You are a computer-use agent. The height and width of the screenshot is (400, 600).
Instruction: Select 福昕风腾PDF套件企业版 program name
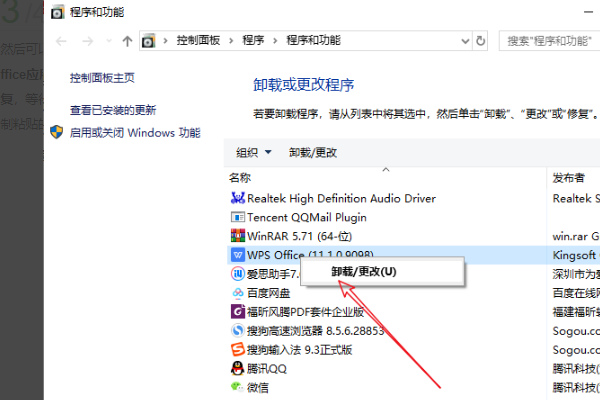(305, 312)
